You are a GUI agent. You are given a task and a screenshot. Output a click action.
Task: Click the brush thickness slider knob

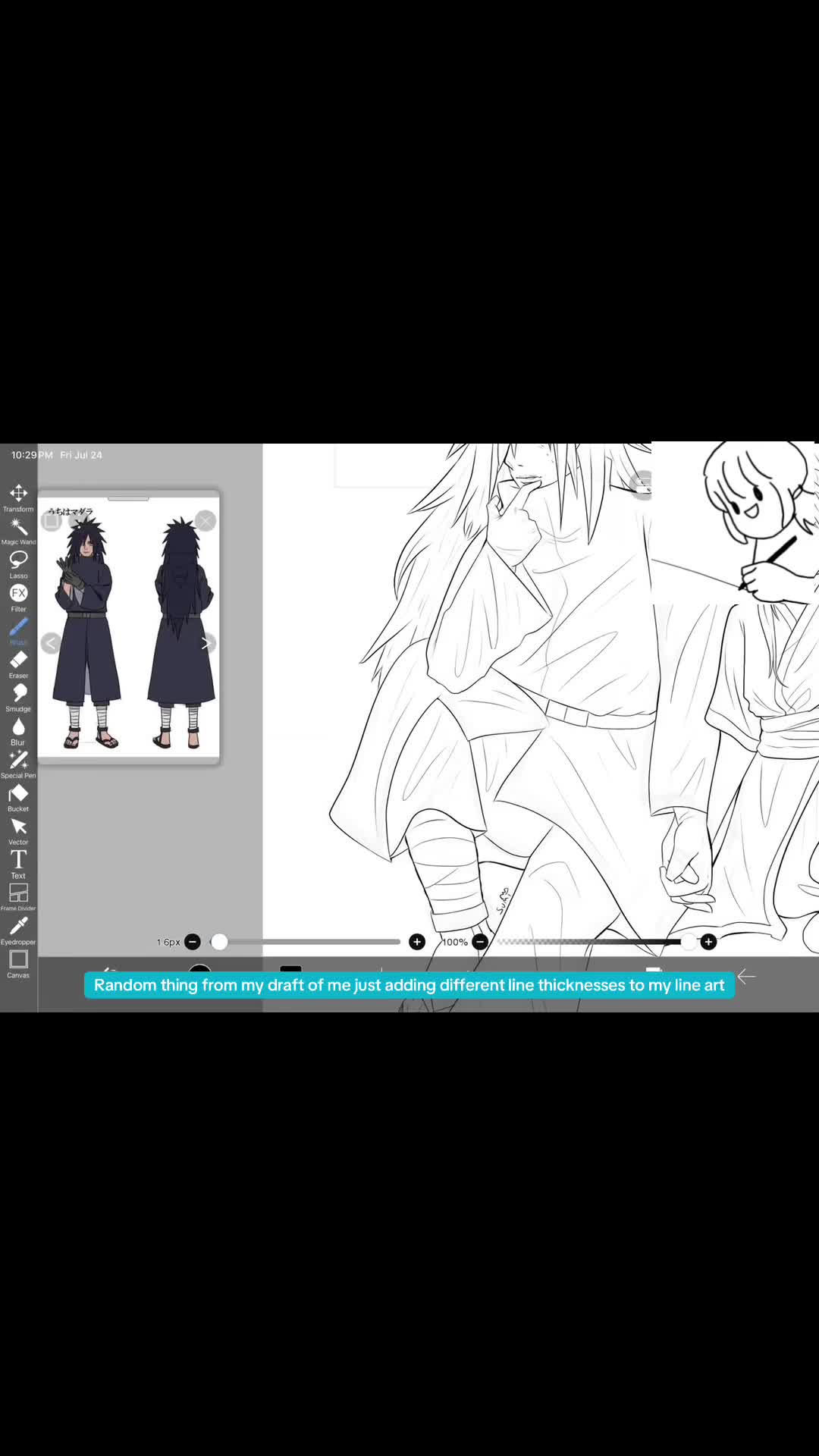[219, 942]
